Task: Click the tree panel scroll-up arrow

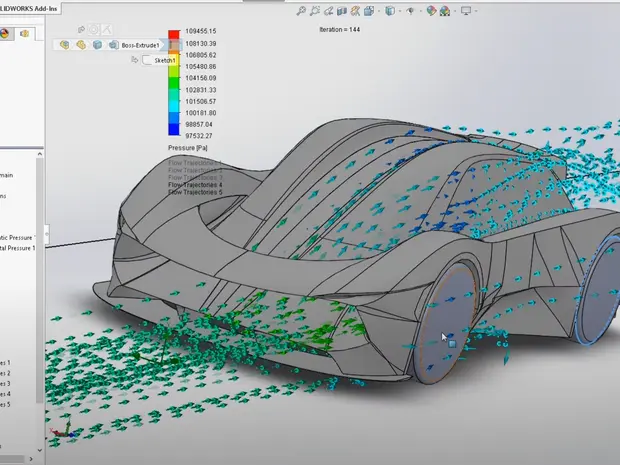Action: pos(40,154)
